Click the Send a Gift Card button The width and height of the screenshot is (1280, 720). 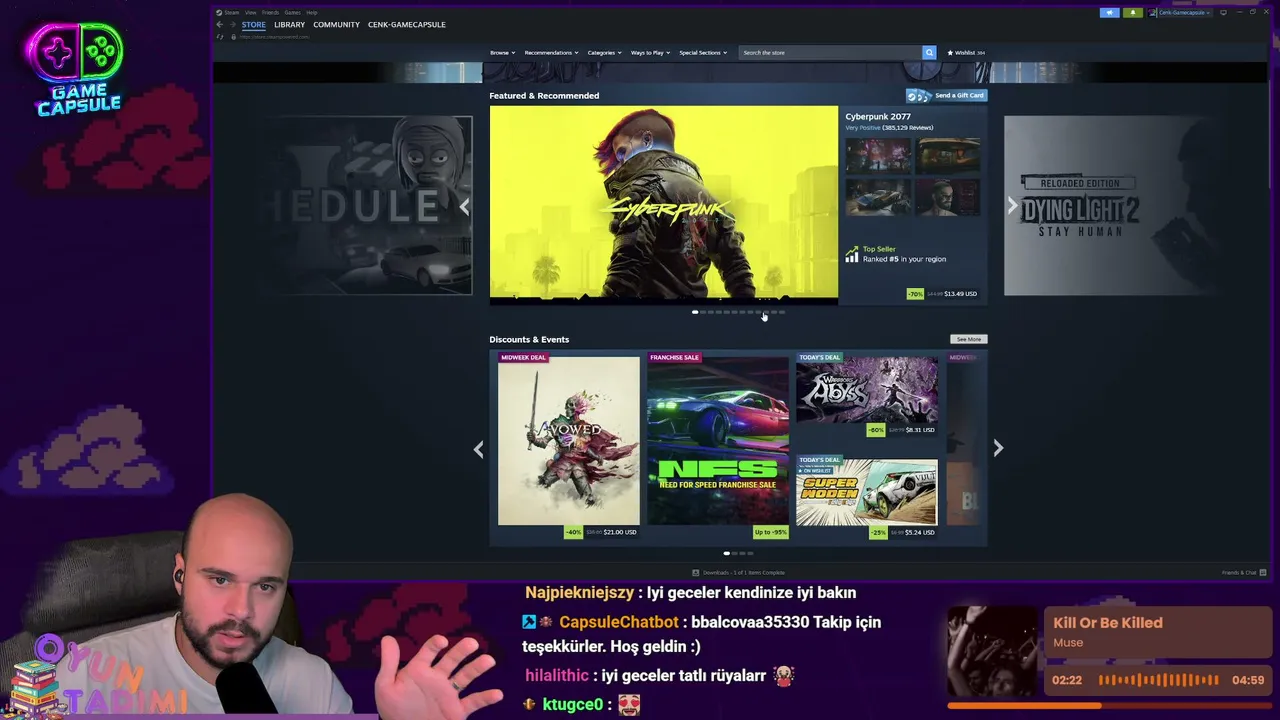coord(946,95)
